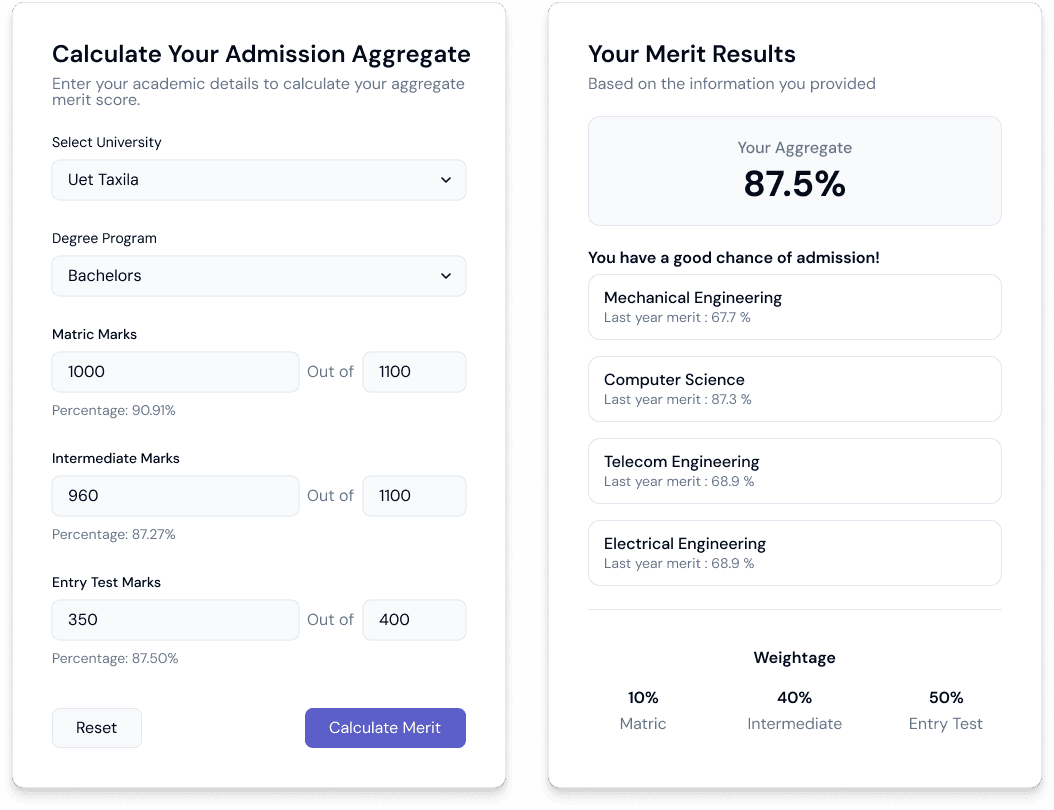Open the Computer Science result card
1054x810 pixels.
point(794,389)
